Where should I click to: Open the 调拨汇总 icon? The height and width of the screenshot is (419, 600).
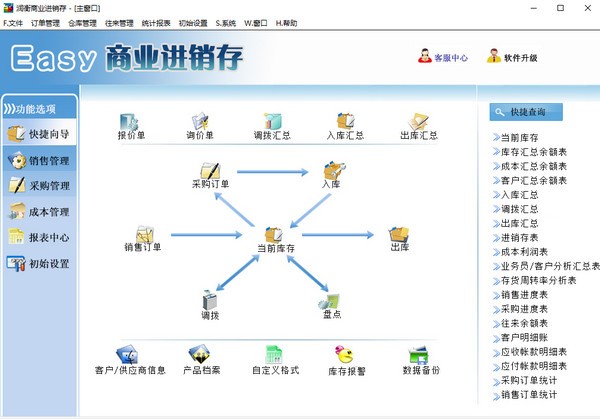[x=272, y=126]
